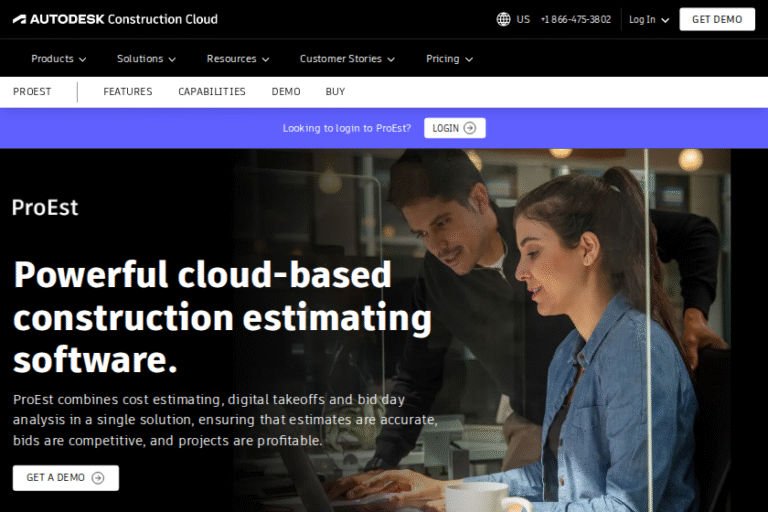Click the ProEst heading in hero

(45, 208)
